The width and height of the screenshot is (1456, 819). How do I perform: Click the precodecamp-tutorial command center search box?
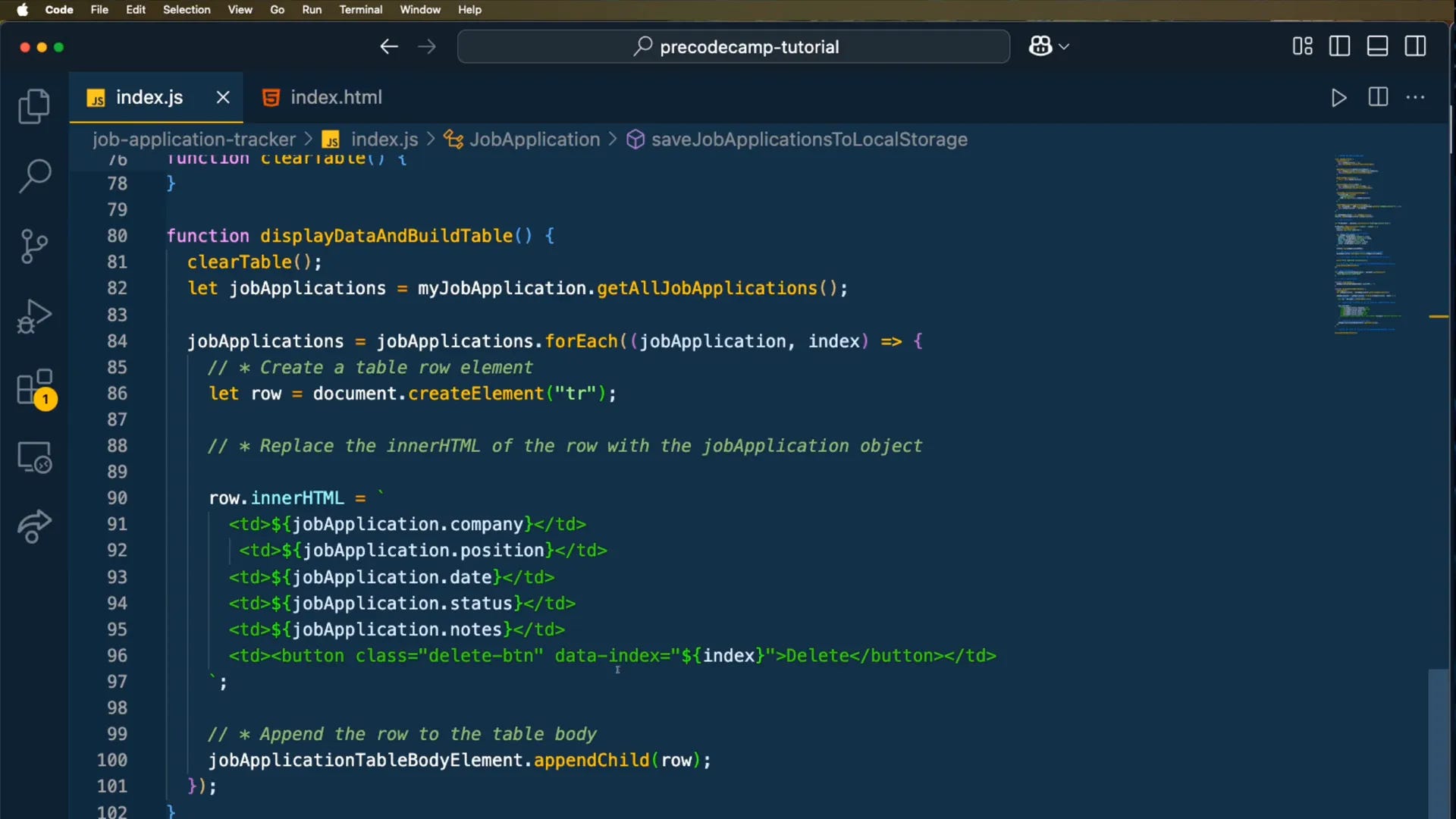733,47
